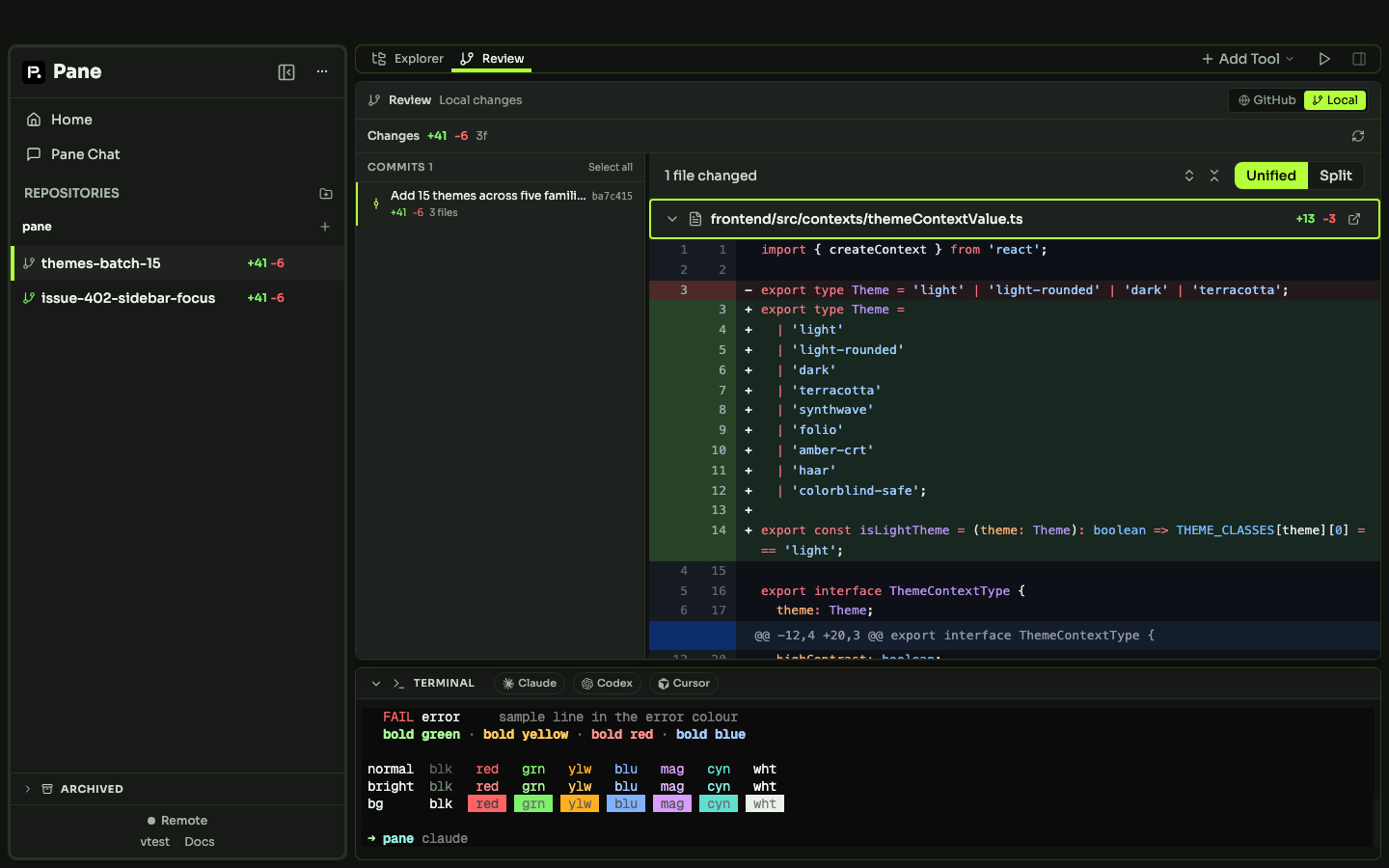Click the terminal scrollbar
This screenshot has width=1389, height=868.
[x=1375, y=822]
